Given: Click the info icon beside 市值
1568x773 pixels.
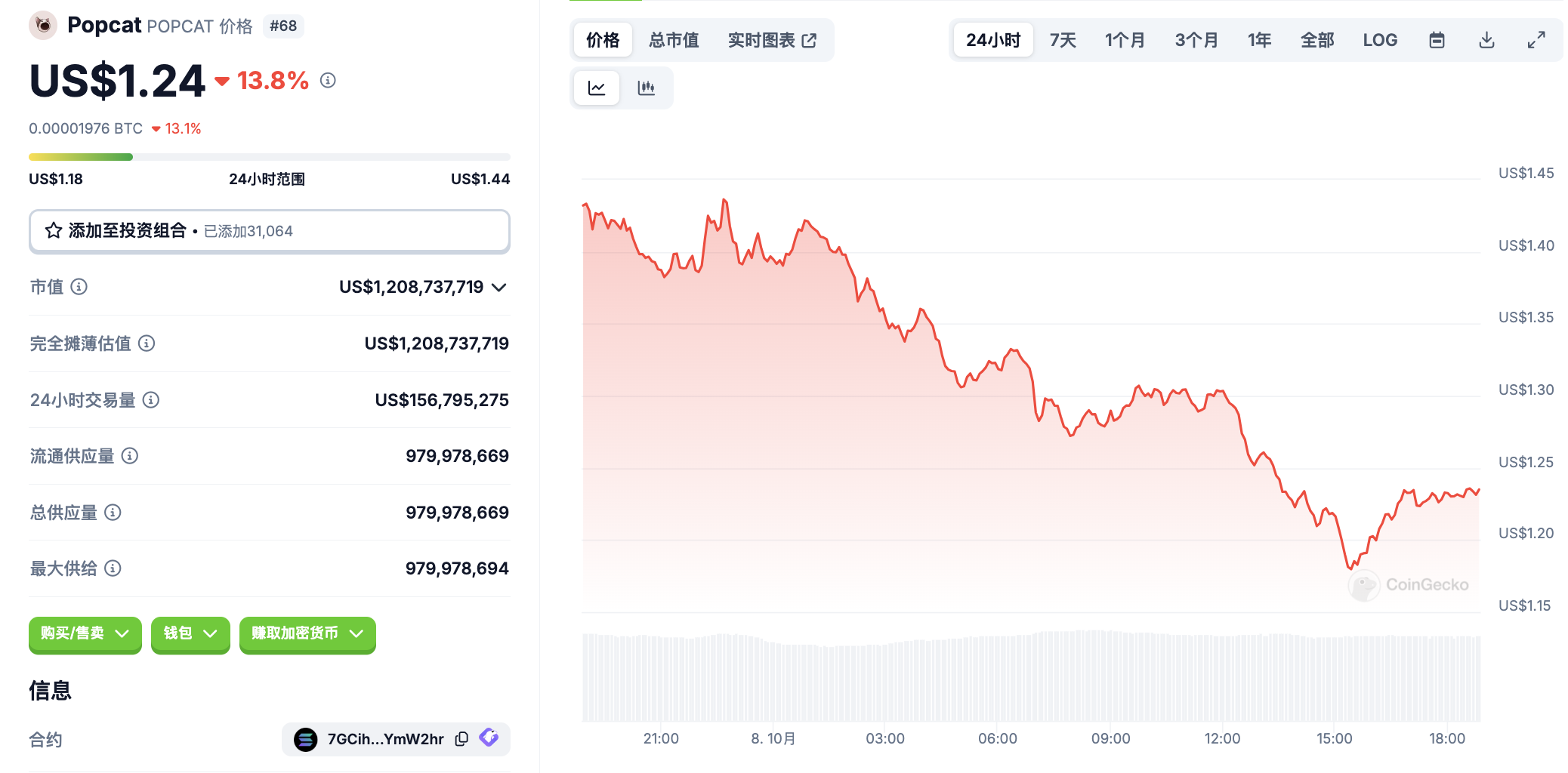Looking at the screenshot, I should [79, 287].
